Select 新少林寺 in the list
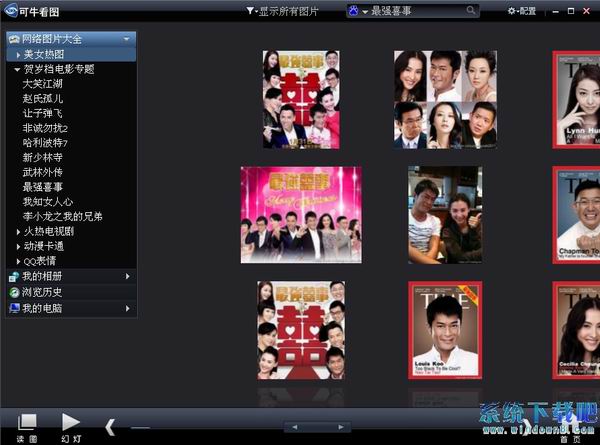The image size is (600, 445). coord(42,157)
